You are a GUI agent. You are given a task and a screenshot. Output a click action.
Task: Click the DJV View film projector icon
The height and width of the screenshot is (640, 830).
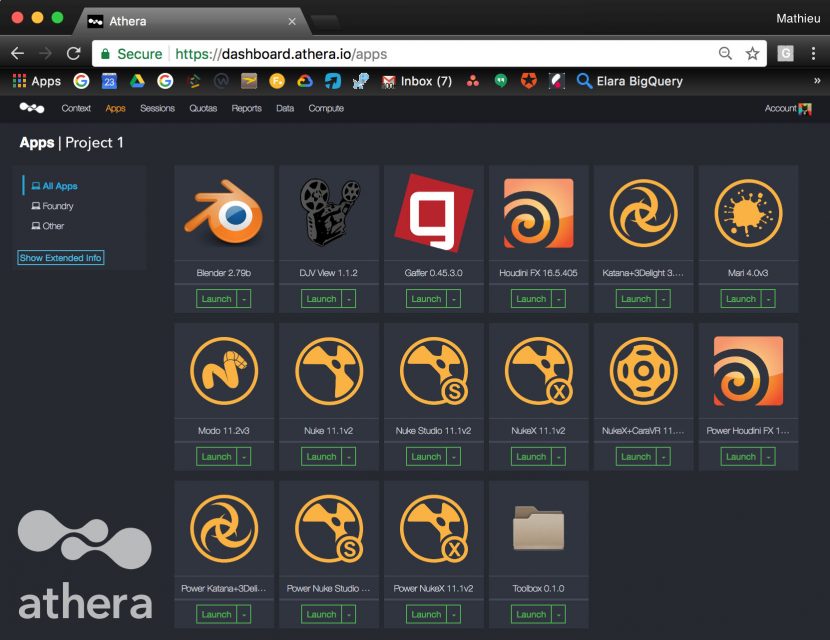click(329, 214)
